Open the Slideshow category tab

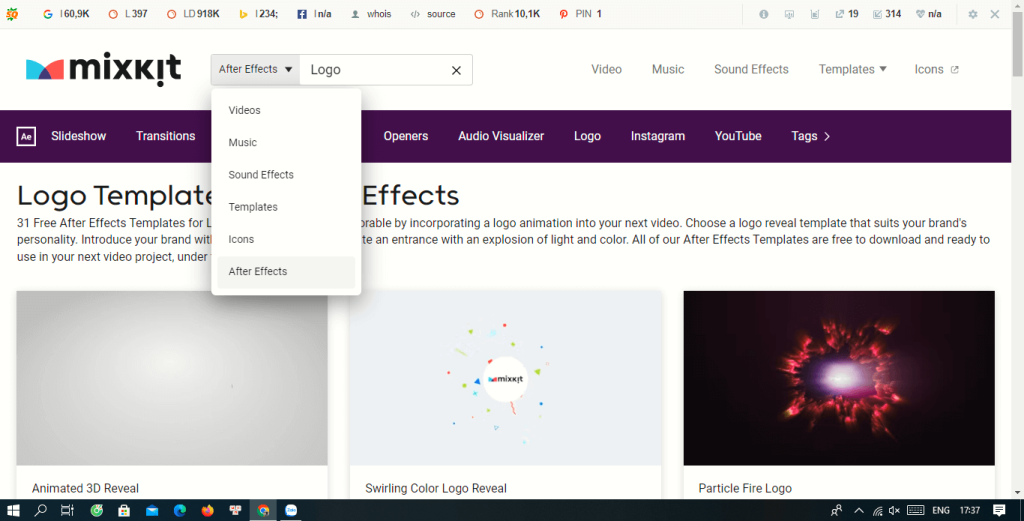point(78,136)
